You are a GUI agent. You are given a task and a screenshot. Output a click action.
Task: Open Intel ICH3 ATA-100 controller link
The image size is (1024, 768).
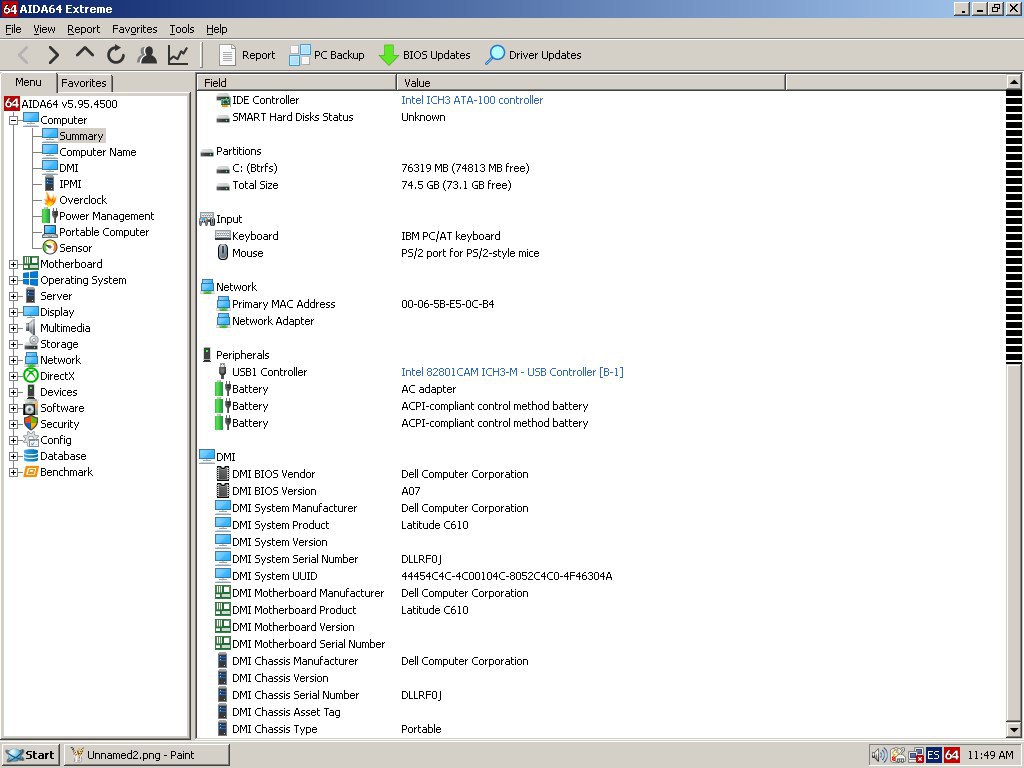pos(472,100)
